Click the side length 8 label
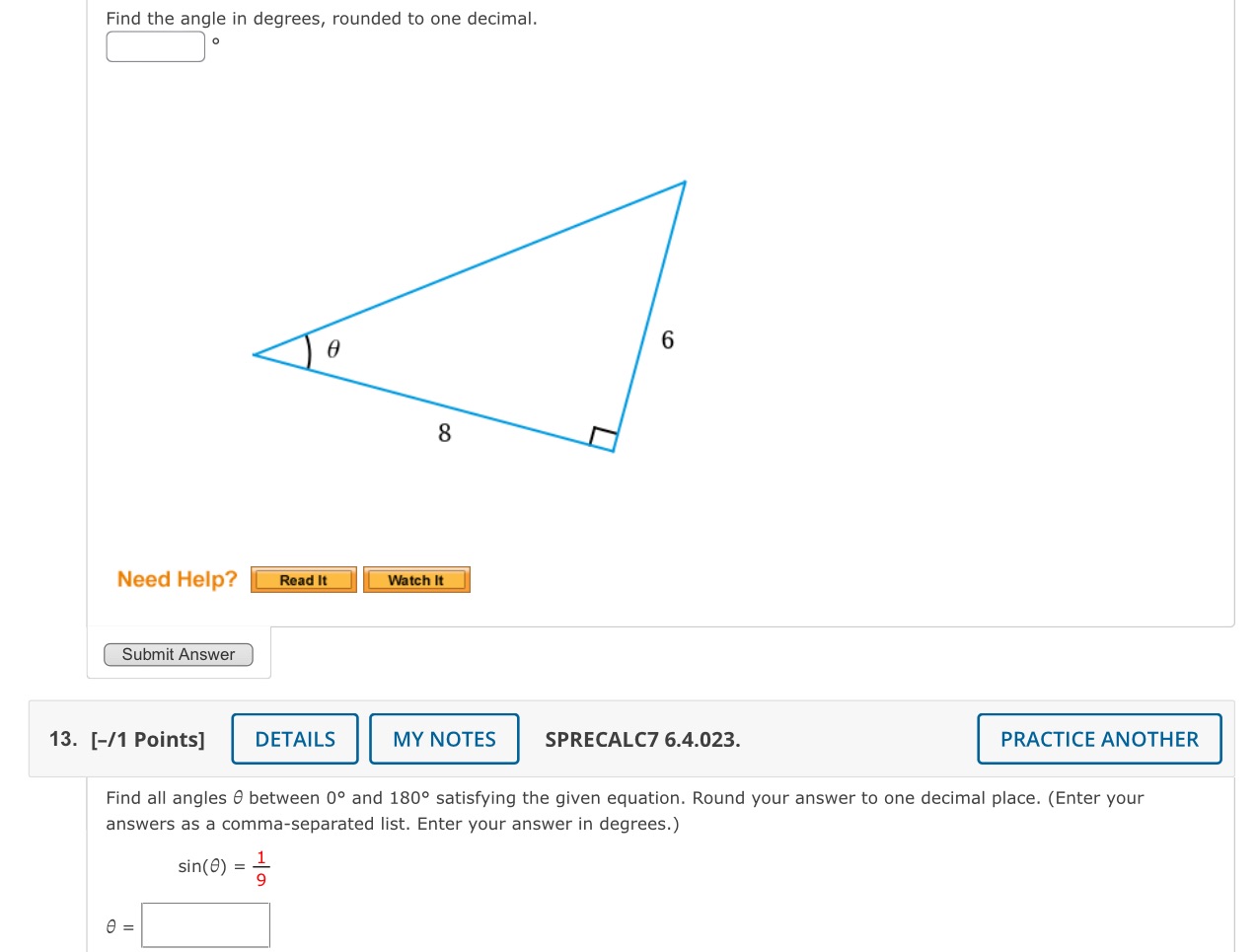Image resolution: width=1256 pixels, height=952 pixels. 443,432
